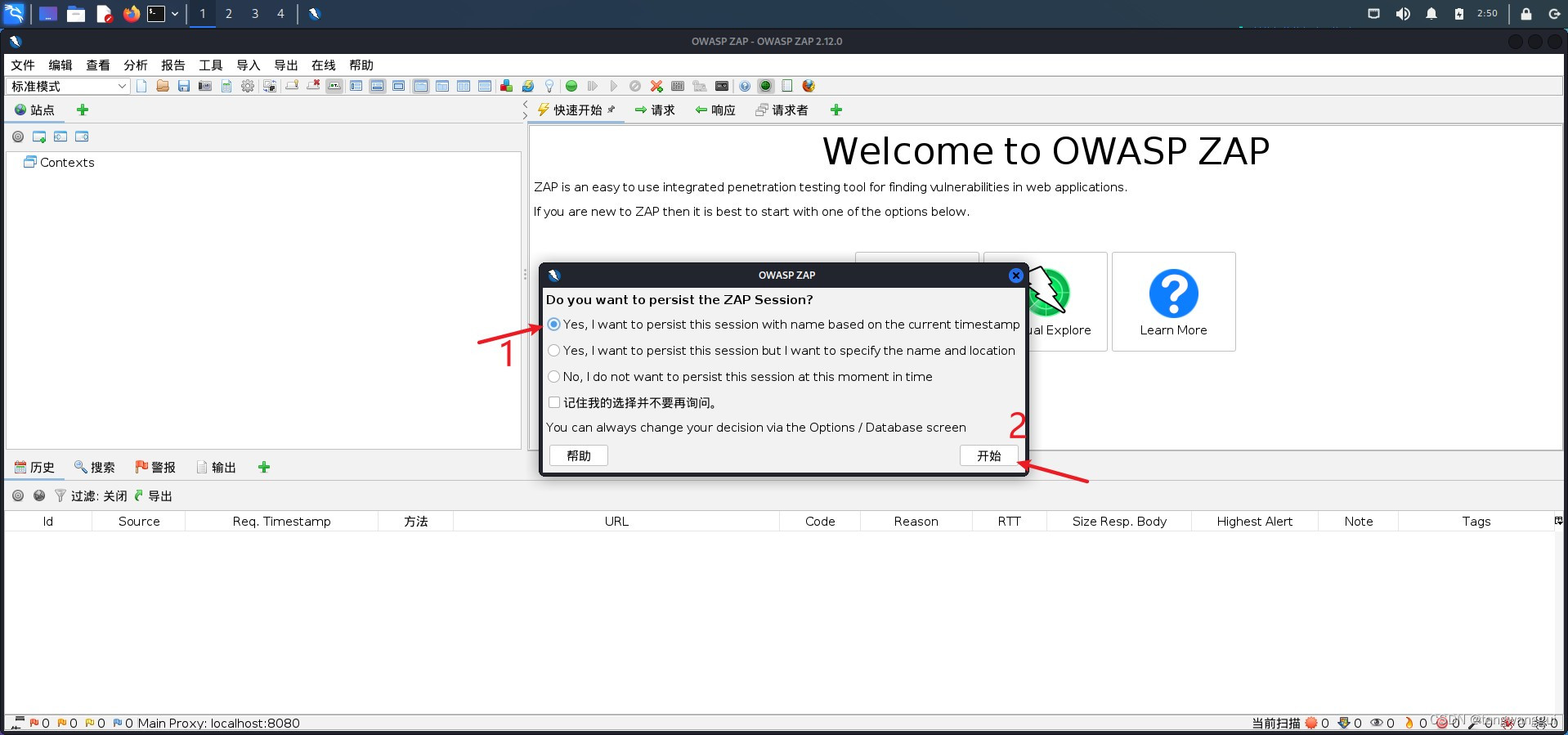Click the New Session toolbar icon
1568x735 pixels.
pos(141,86)
